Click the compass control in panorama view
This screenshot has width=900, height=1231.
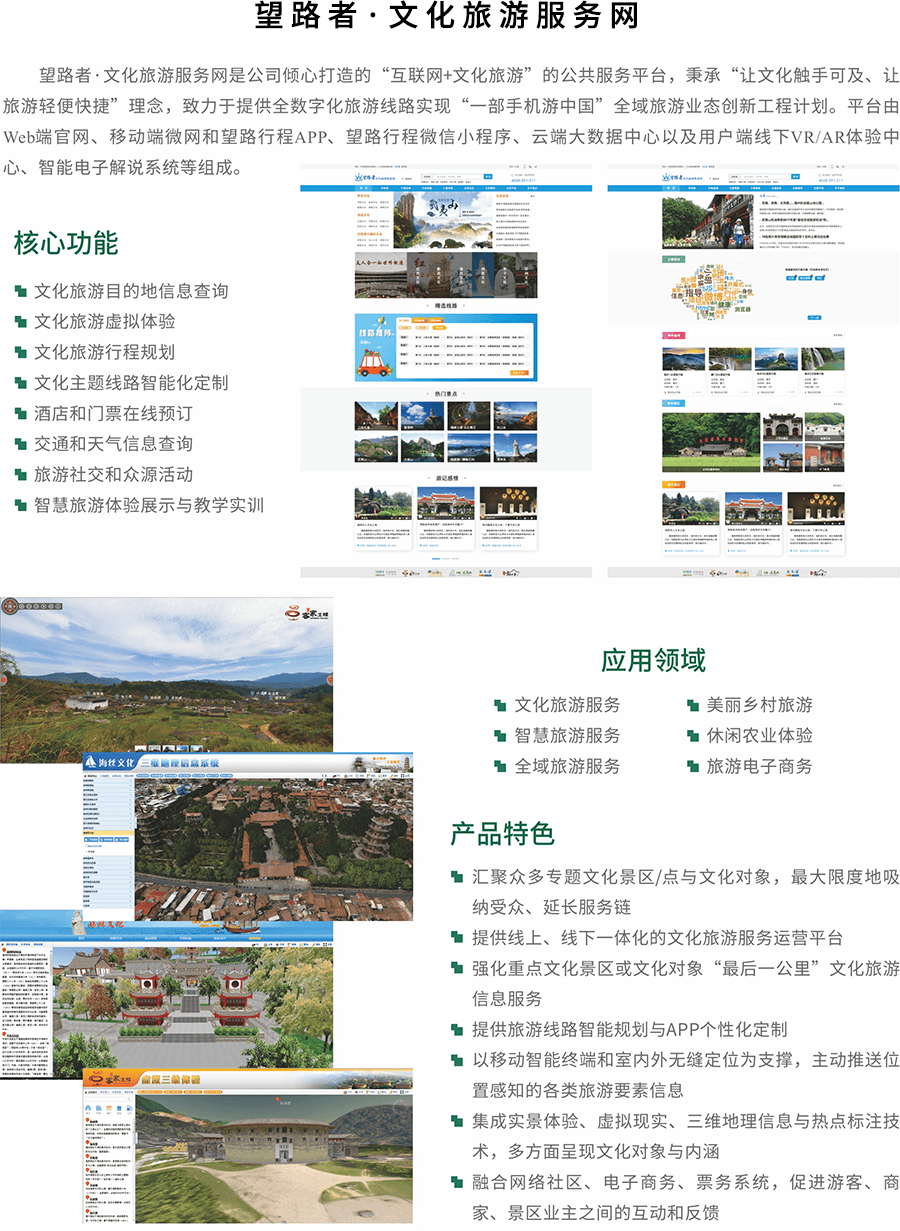(x=10, y=605)
